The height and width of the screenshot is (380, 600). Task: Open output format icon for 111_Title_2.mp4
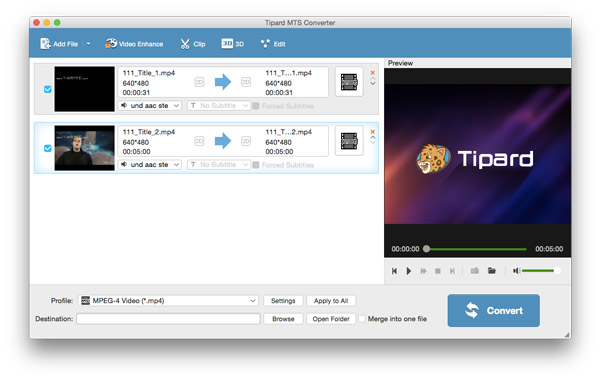(349, 141)
